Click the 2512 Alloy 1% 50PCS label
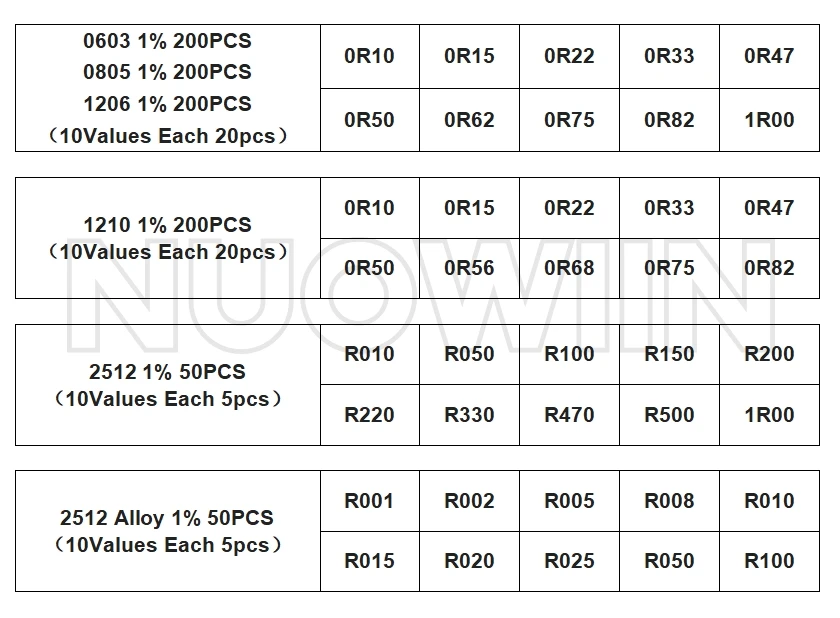840x618 pixels. (167, 518)
